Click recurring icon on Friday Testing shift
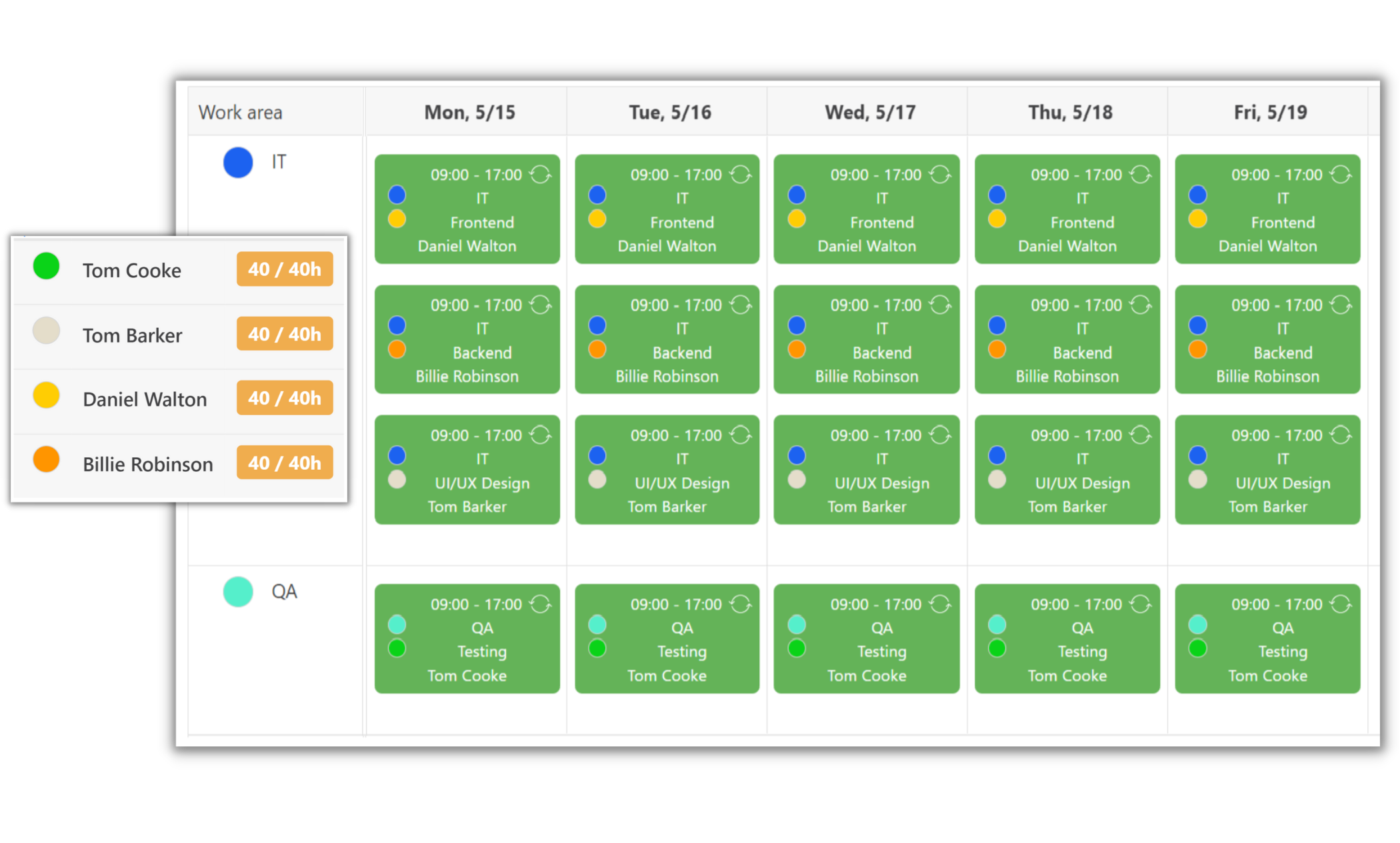Viewport: 1400px width, 843px height. (1340, 604)
